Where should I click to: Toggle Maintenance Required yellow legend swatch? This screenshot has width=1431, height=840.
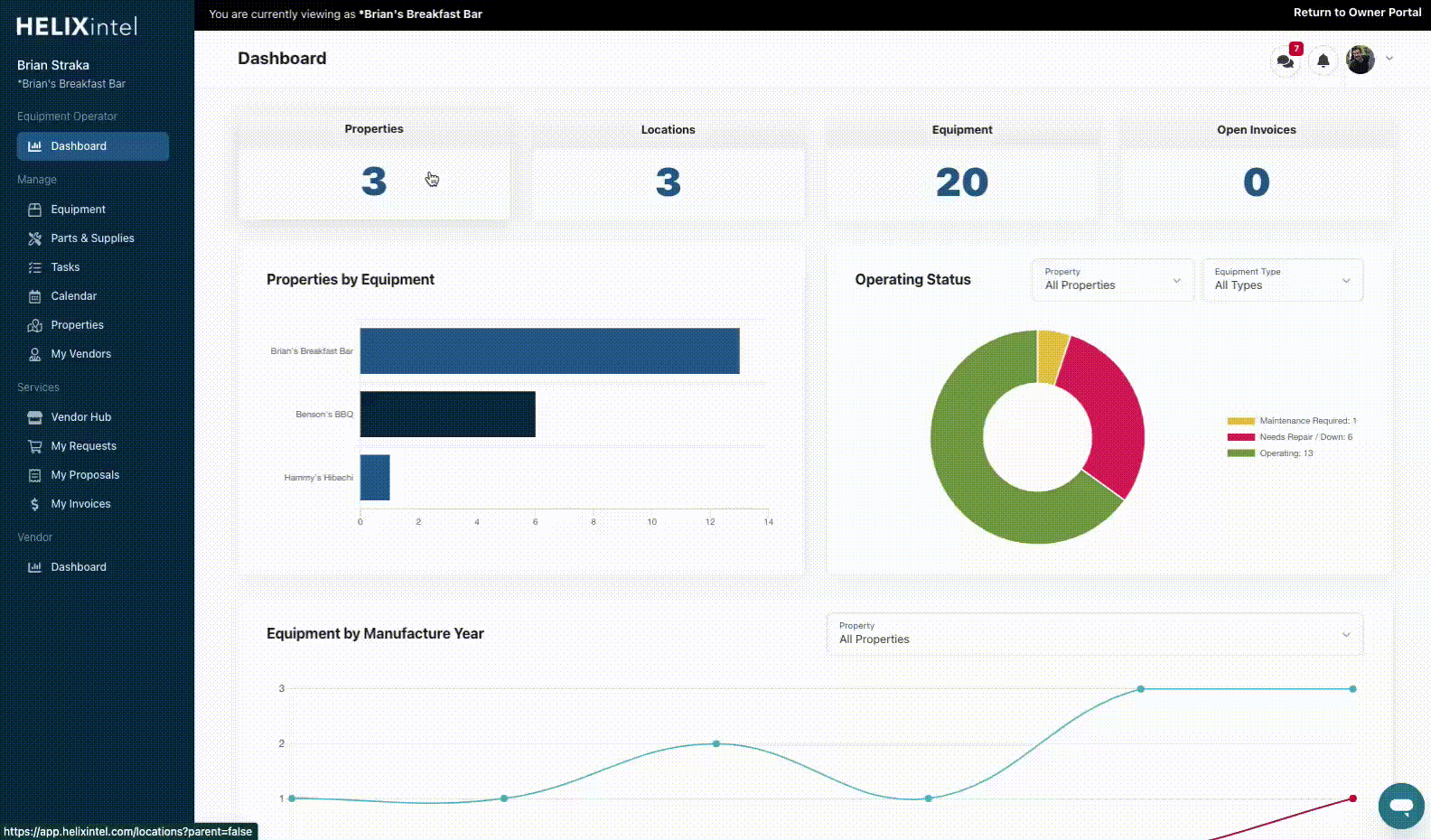pyautogui.click(x=1240, y=421)
